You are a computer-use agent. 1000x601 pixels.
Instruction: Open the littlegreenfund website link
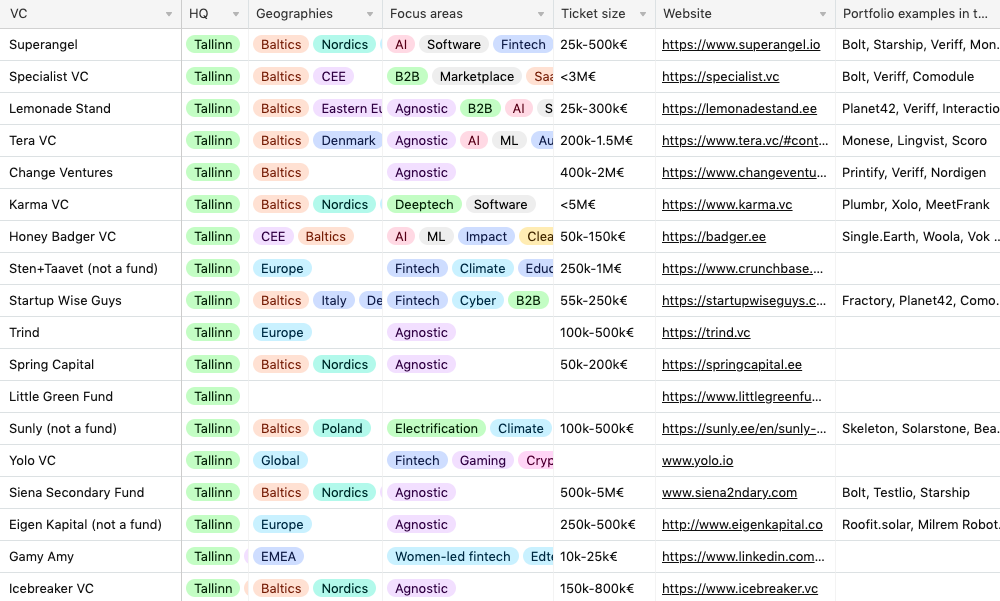(x=742, y=396)
